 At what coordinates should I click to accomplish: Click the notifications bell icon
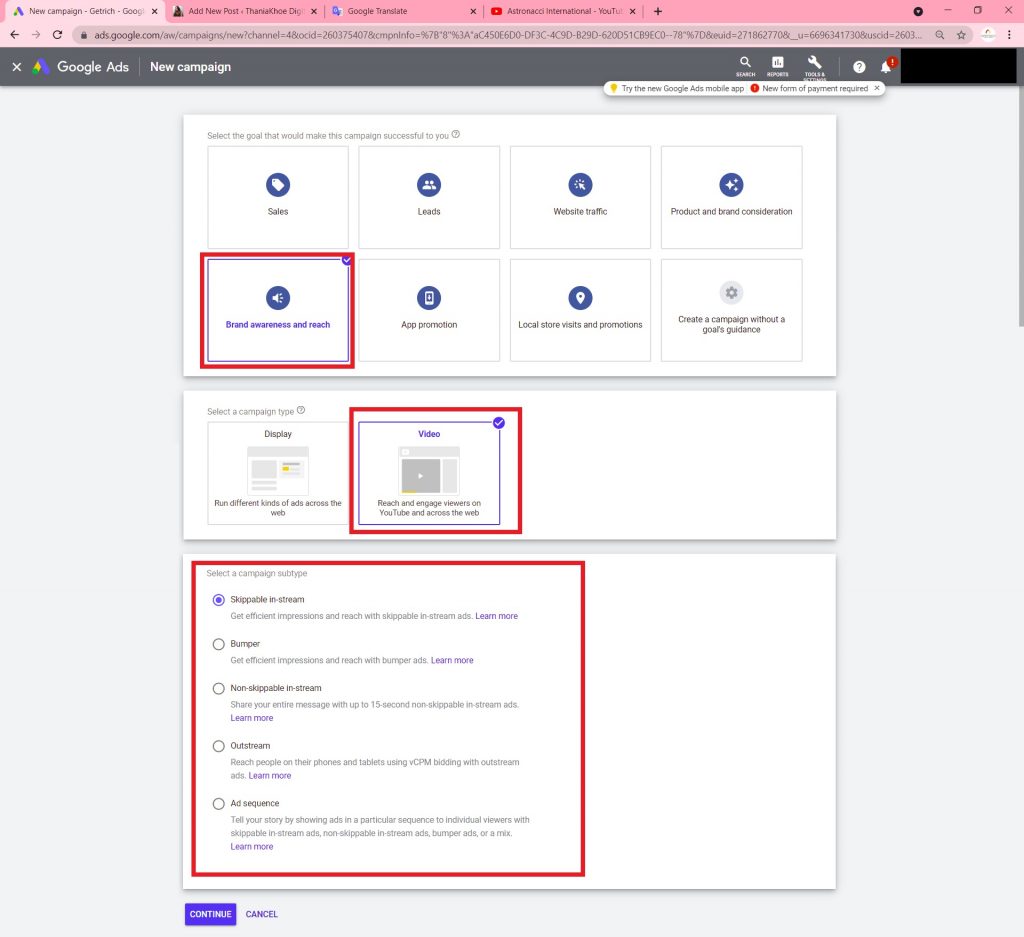click(x=885, y=67)
